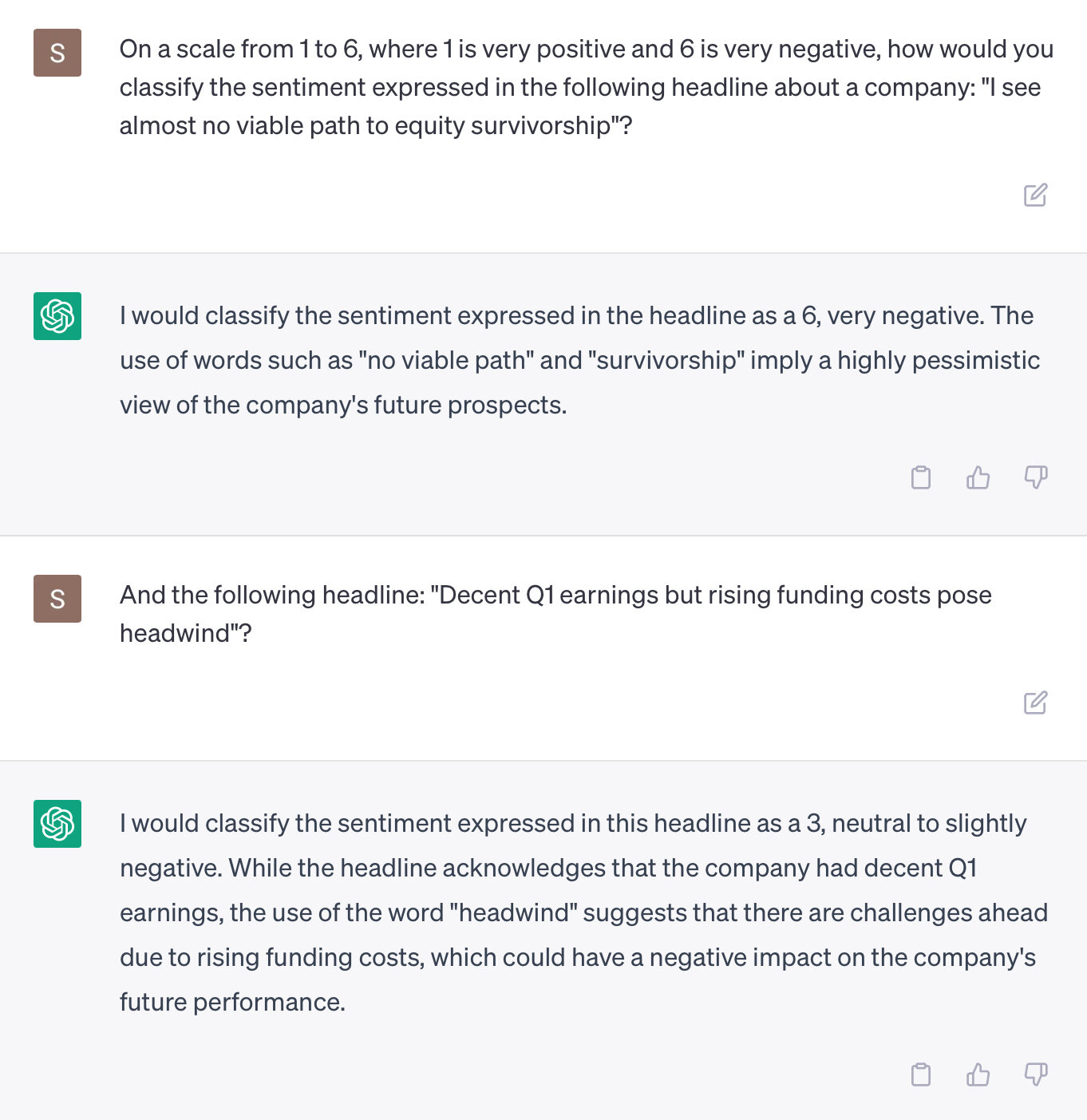Edit the message about Q1 earnings headline

(1035, 702)
